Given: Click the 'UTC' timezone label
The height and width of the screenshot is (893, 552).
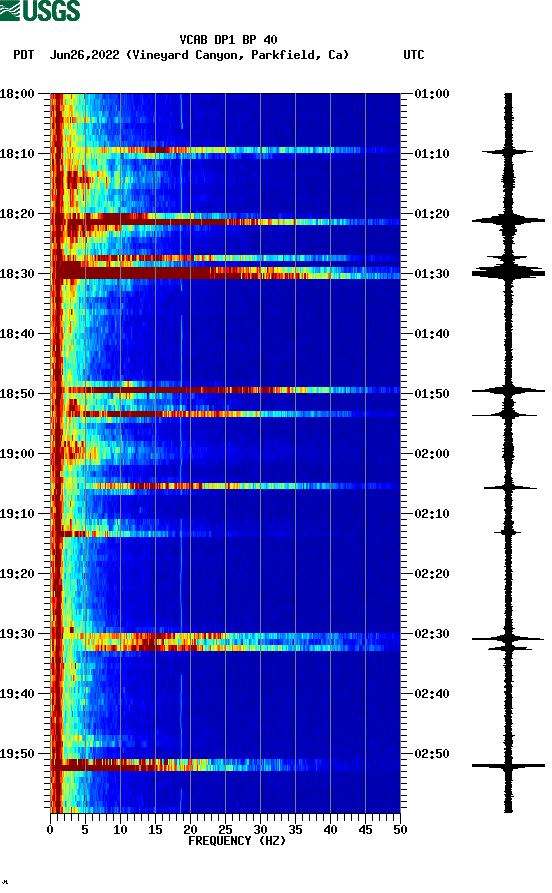Looking at the screenshot, I should point(414,55).
